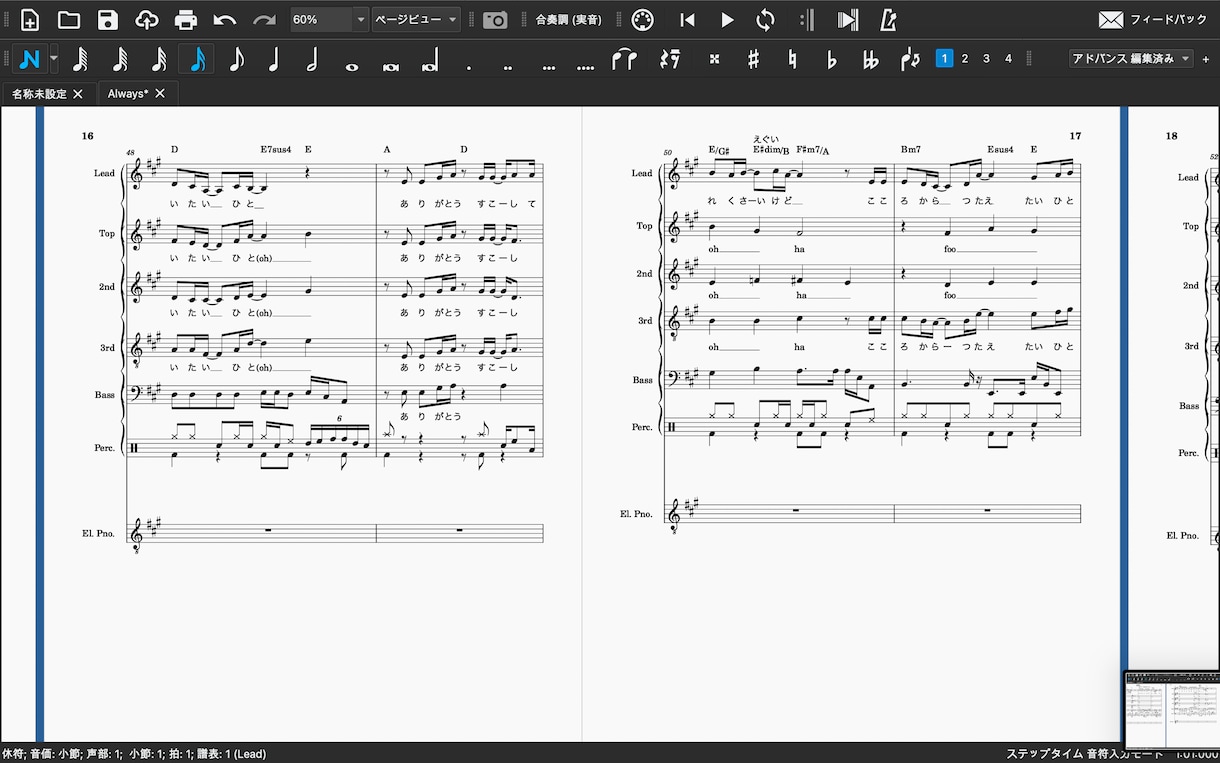Open the アドバンス 編集済み workspace dropdown
The width and height of the screenshot is (1220, 763).
point(1132,59)
